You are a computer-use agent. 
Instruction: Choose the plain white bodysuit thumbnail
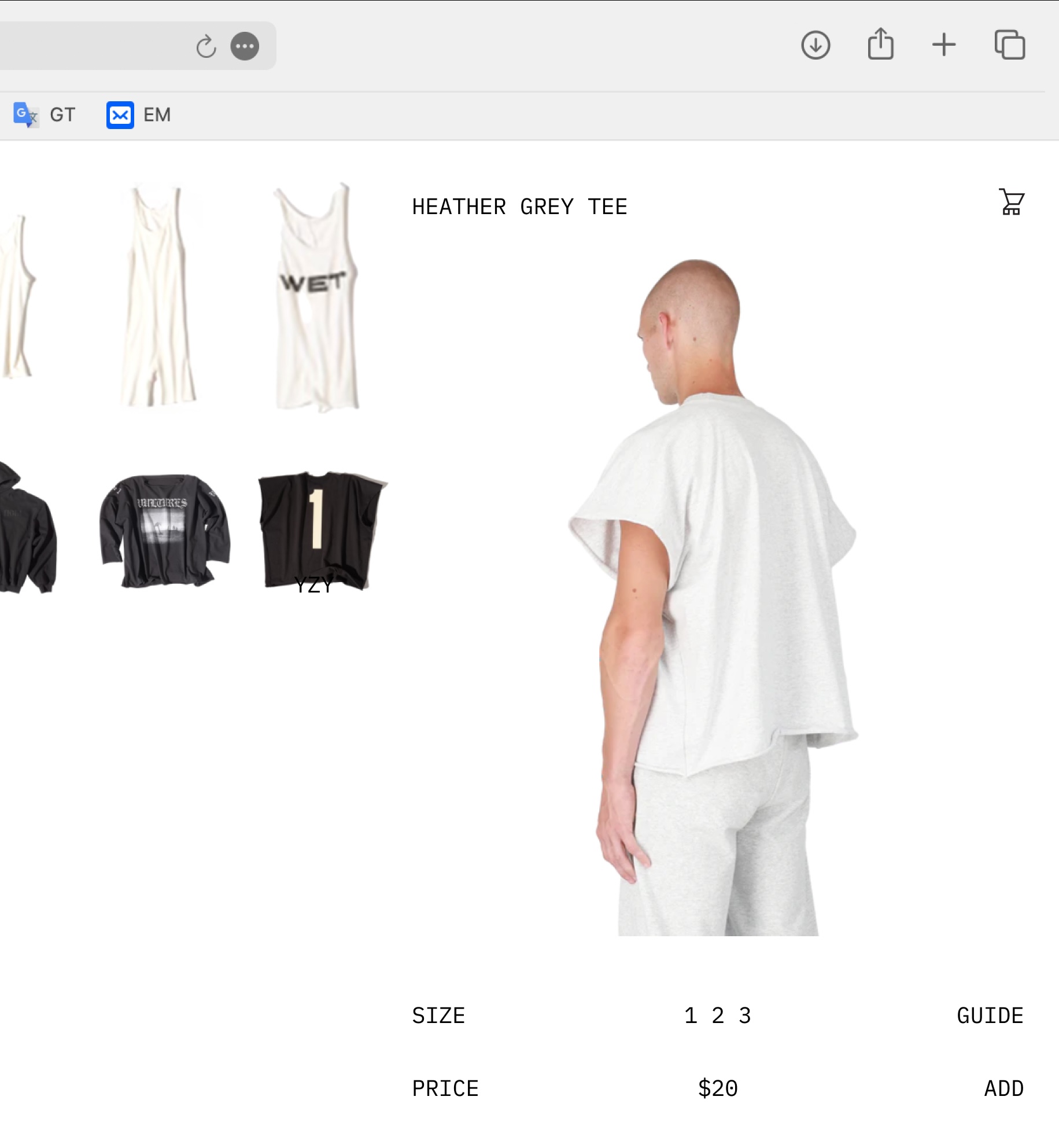(158, 297)
